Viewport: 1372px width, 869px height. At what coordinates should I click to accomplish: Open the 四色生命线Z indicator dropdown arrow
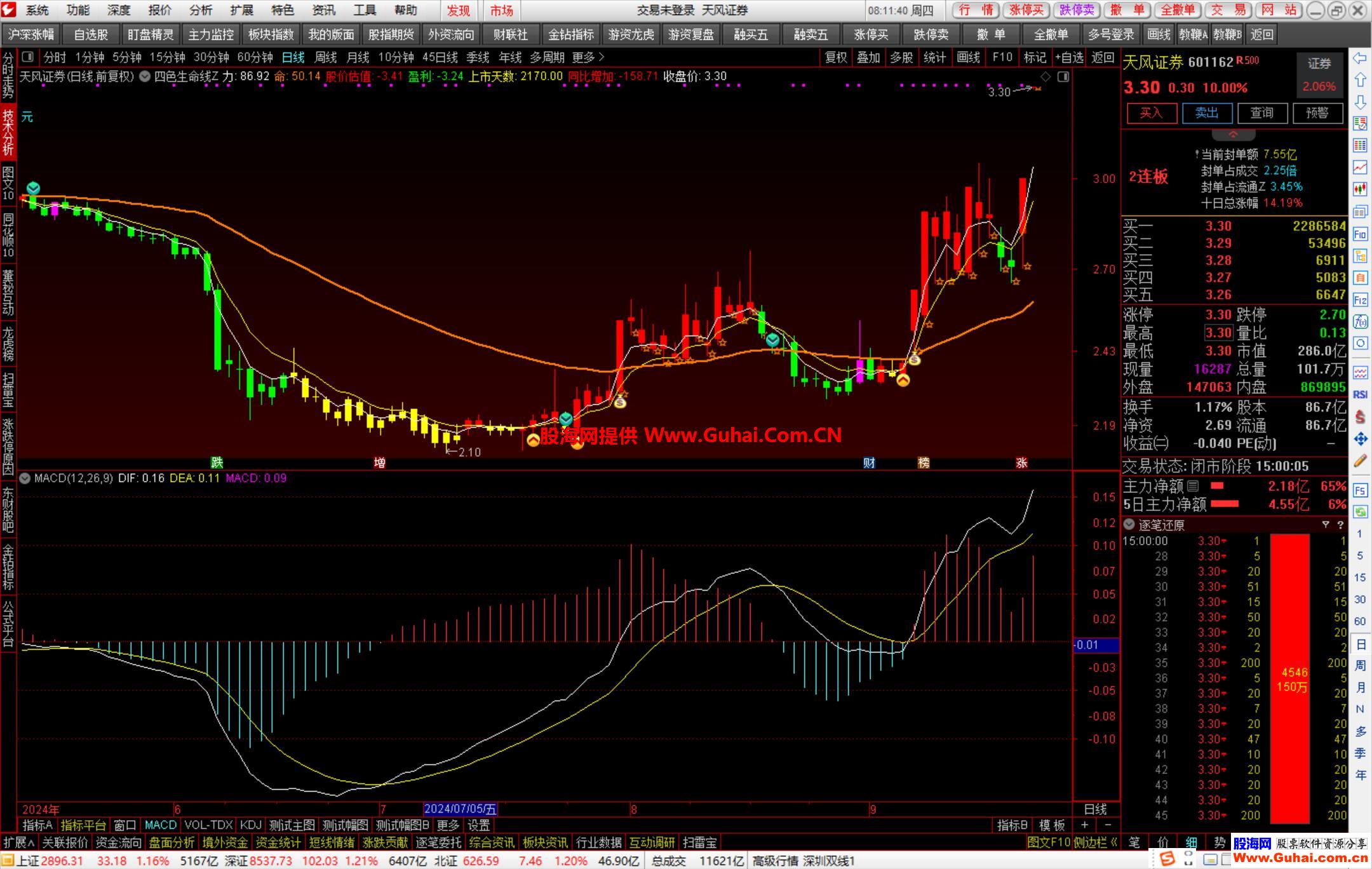pos(145,76)
